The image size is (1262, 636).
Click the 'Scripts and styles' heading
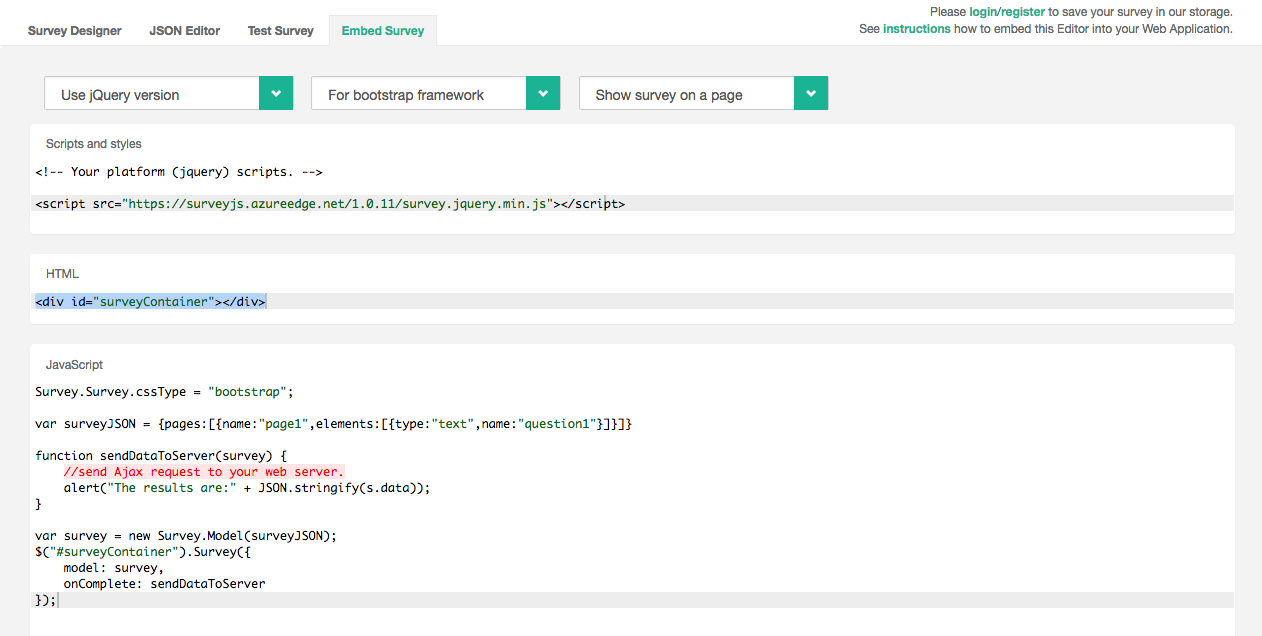tap(94, 144)
